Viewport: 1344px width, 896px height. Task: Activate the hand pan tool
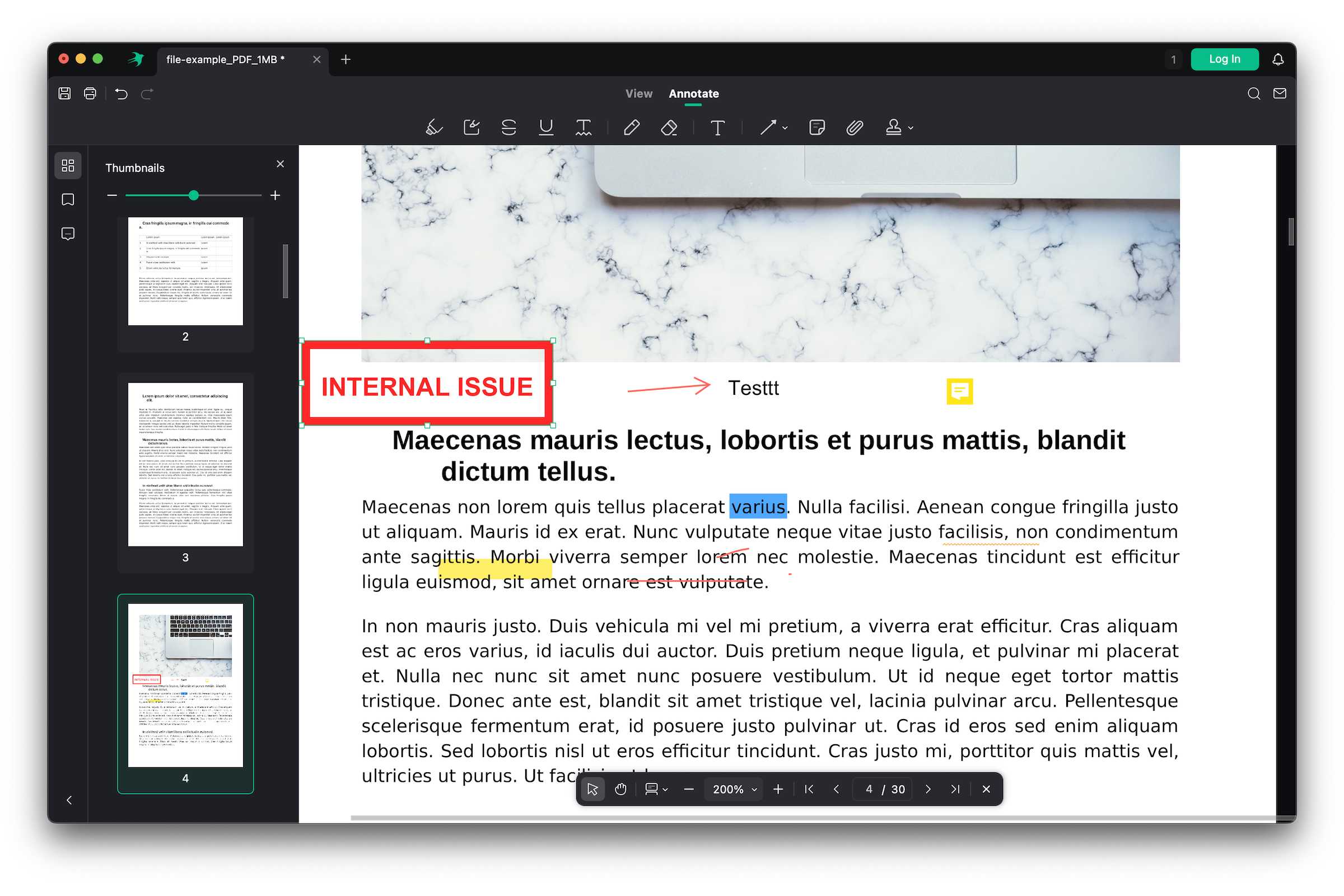[x=620, y=789]
